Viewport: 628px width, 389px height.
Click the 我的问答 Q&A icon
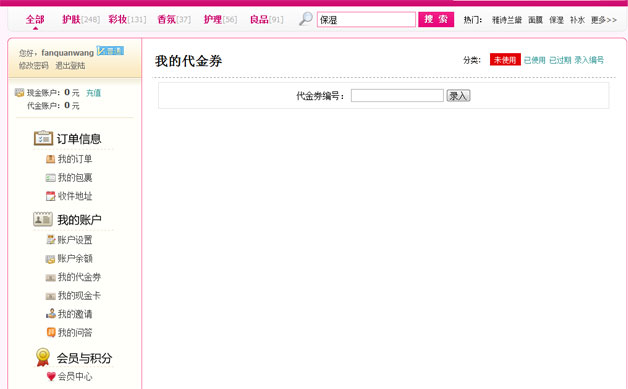[51, 332]
